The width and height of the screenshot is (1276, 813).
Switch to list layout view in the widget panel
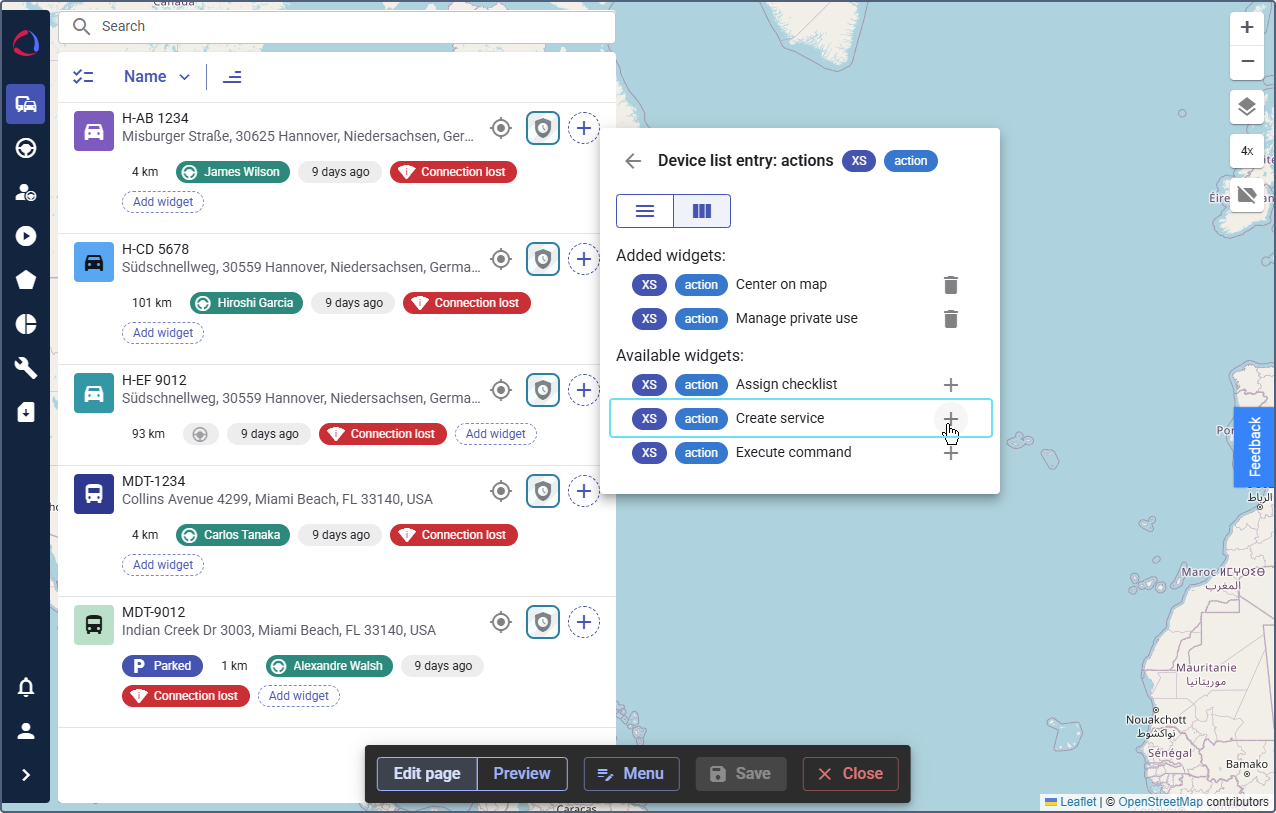tap(645, 211)
